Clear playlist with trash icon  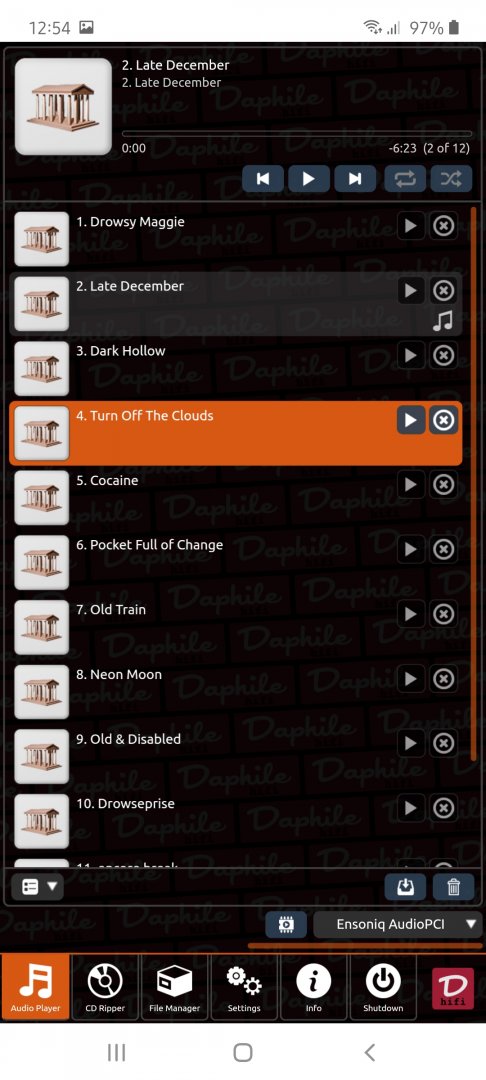click(453, 886)
